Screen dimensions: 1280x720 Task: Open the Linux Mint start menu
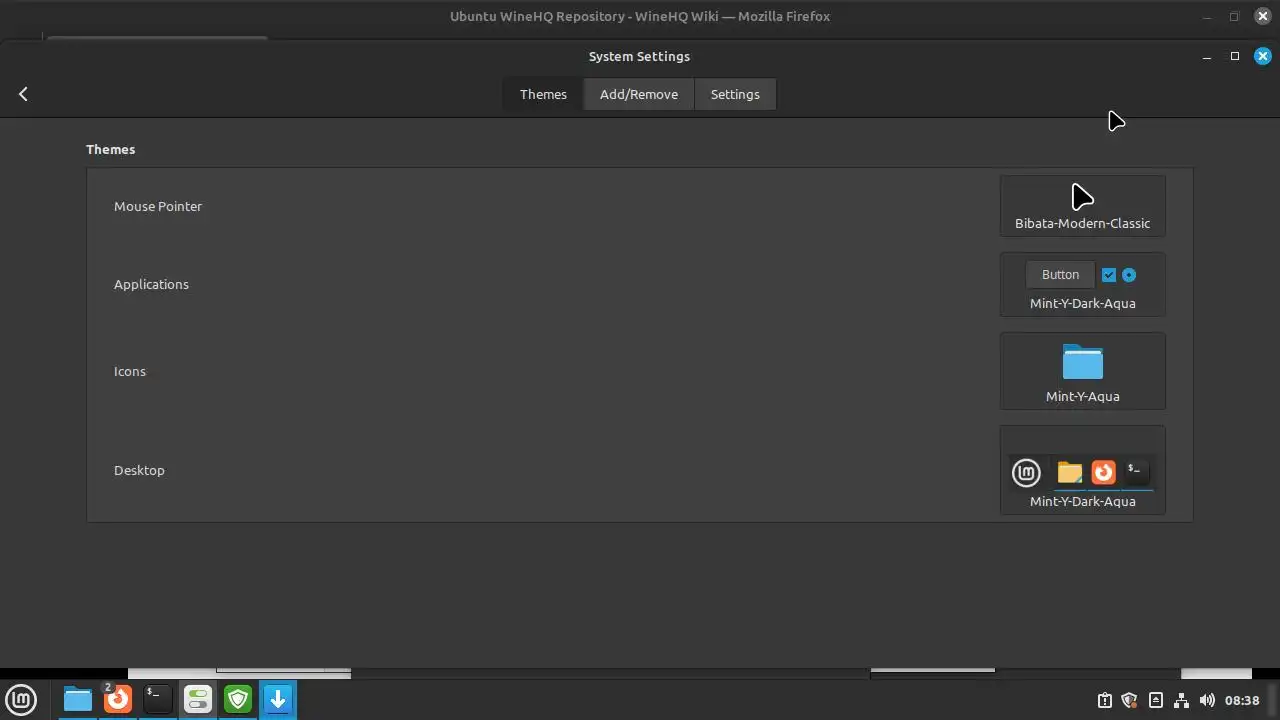pyautogui.click(x=21, y=699)
